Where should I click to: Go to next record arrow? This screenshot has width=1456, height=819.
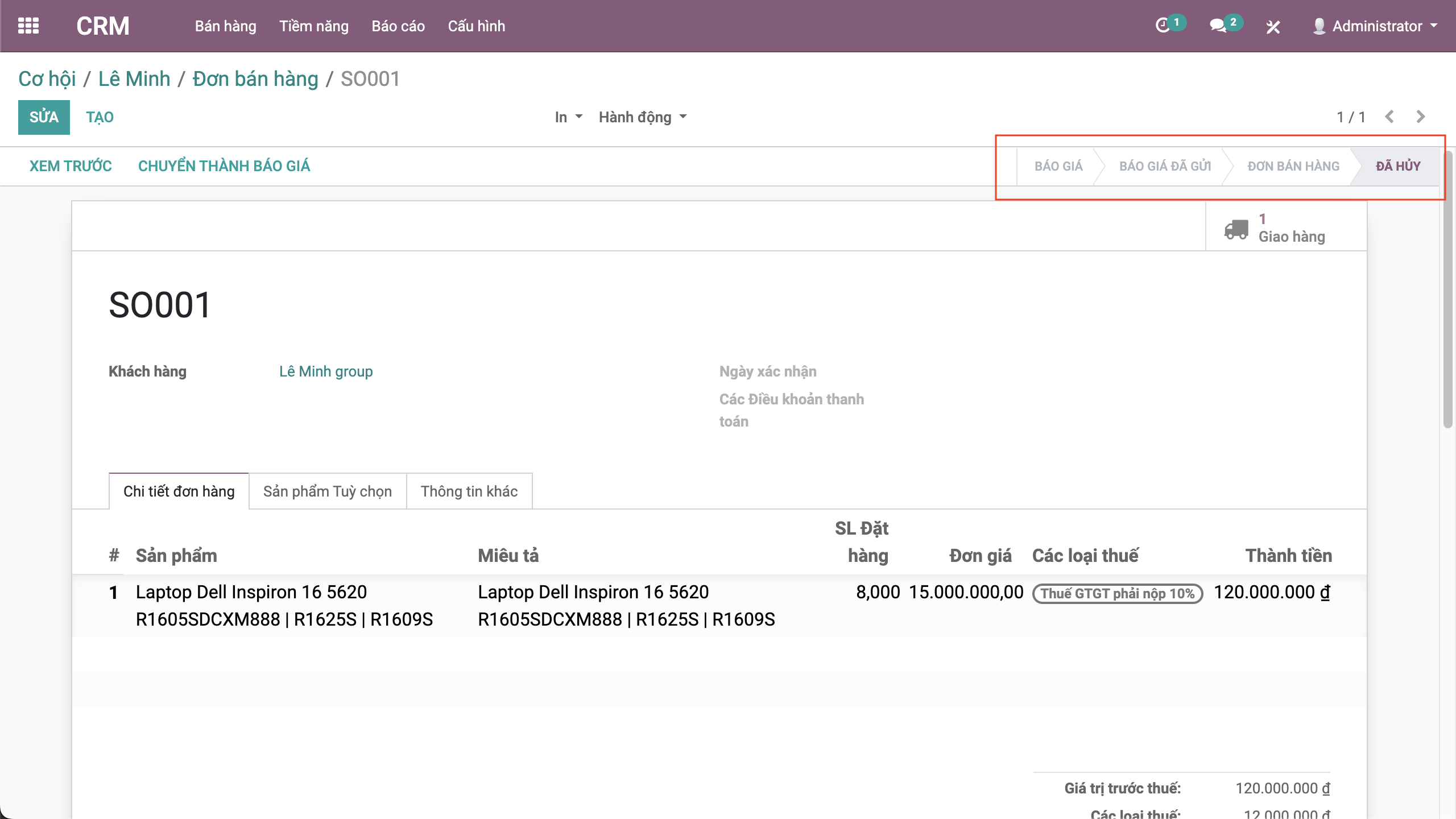click(x=1421, y=117)
